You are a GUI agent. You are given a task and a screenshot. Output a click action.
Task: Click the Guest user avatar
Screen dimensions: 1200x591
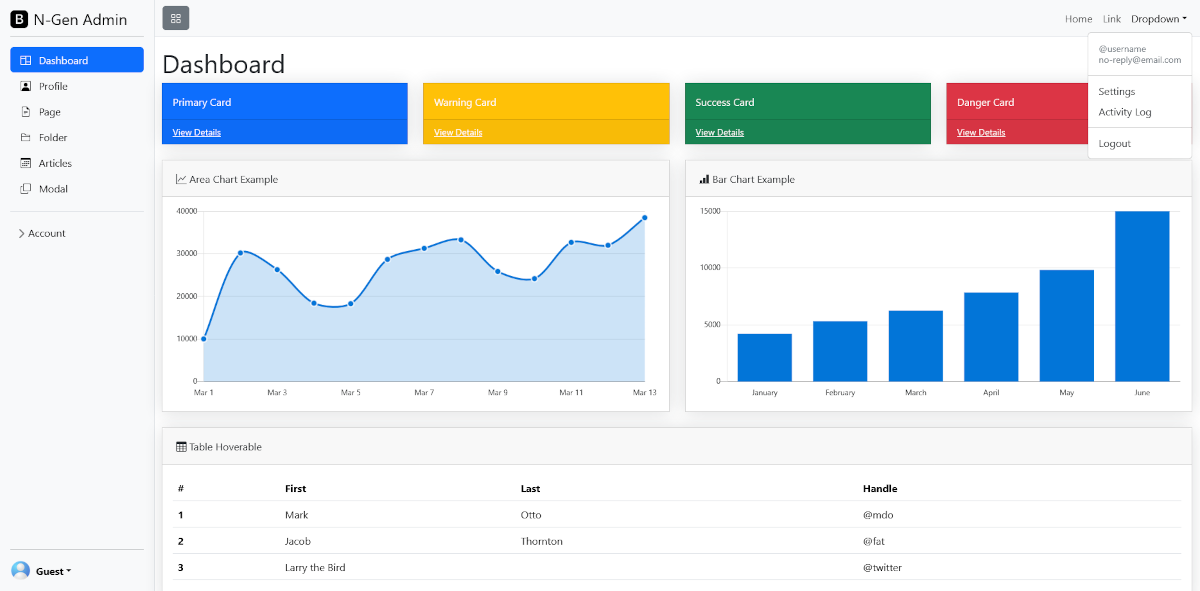pyautogui.click(x=20, y=570)
